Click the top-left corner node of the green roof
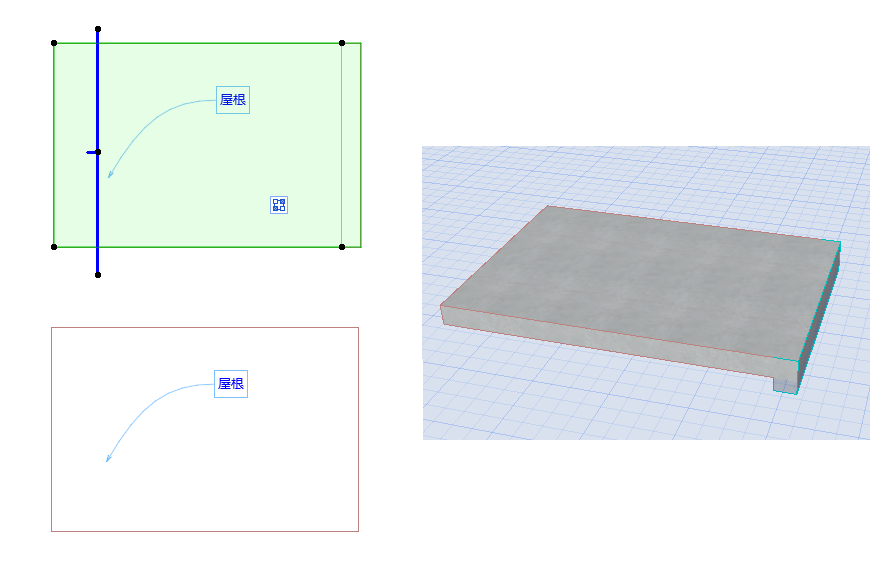This screenshot has height=564, width=894. tap(54, 43)
